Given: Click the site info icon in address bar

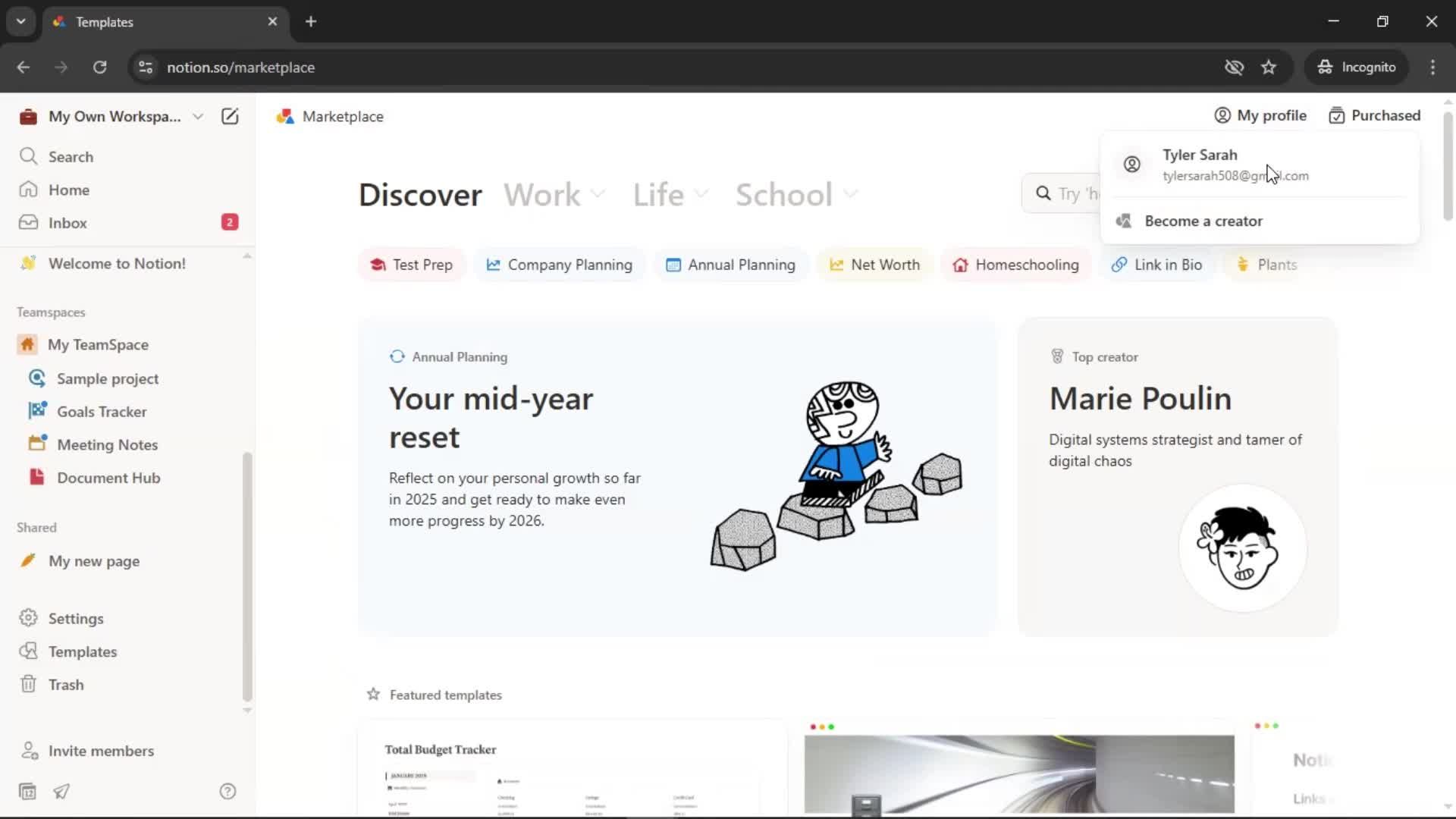Looking at the screenshot, I should click(146, 67).
